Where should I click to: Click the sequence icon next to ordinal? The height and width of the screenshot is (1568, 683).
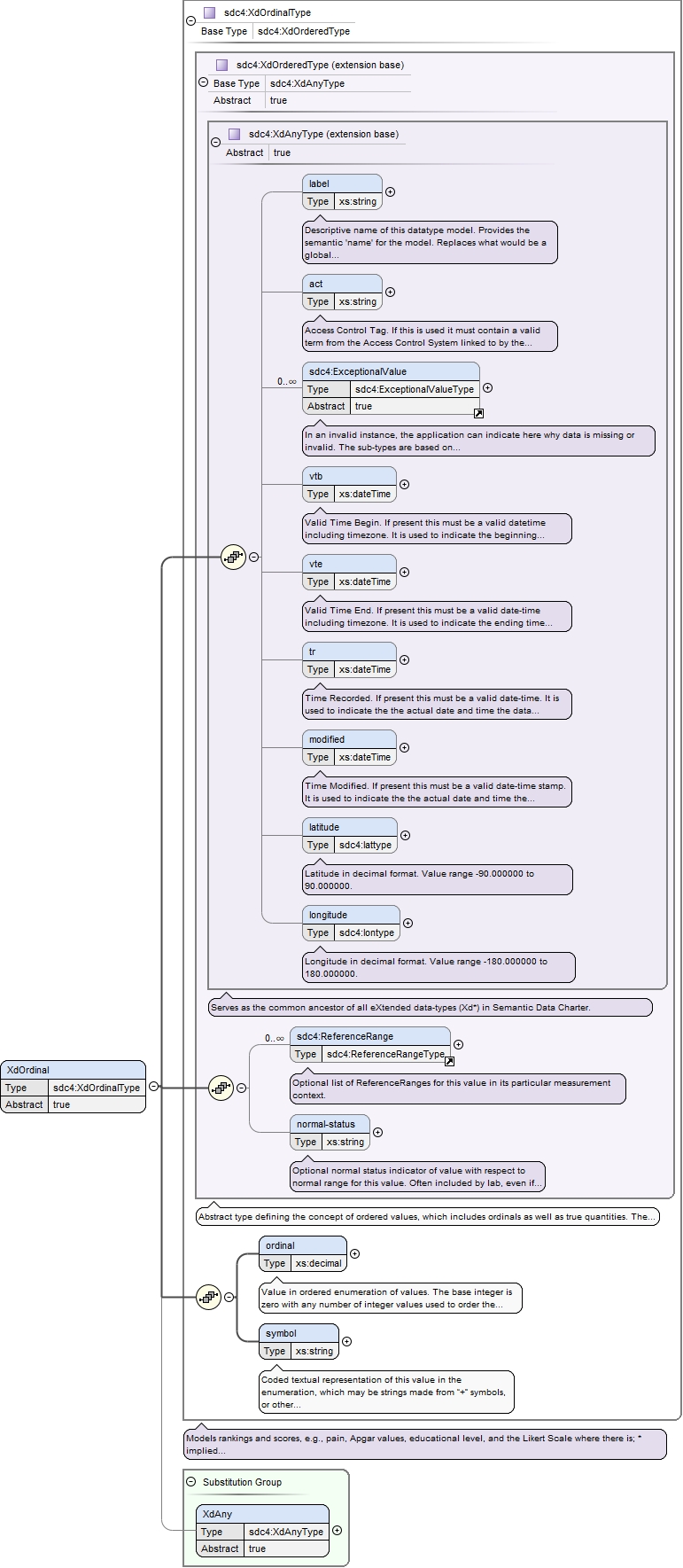[x=208, y=1297]
